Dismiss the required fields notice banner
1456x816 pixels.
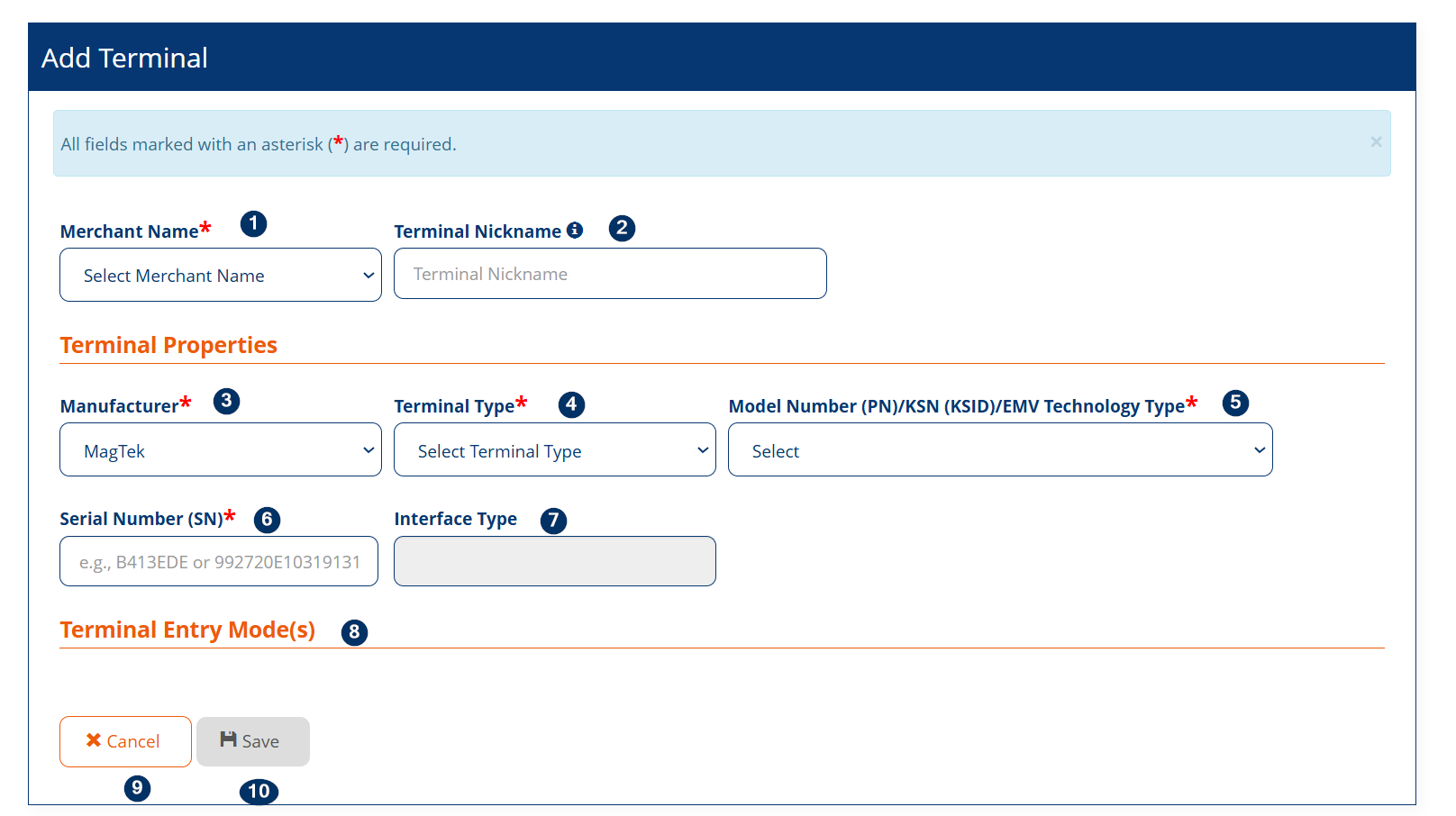(x=1376, y=142)
